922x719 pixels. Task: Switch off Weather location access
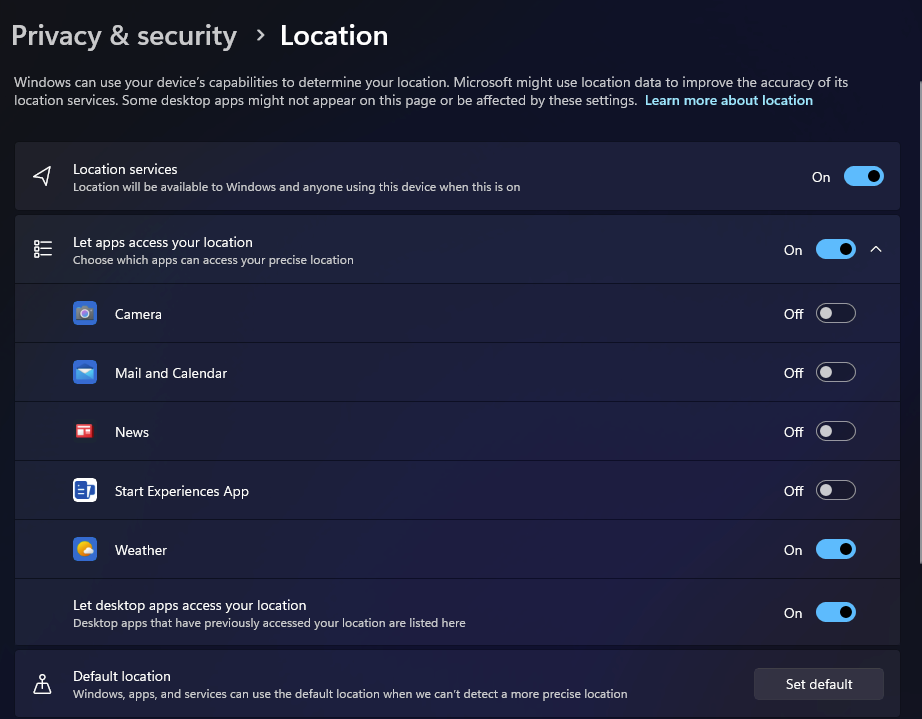point(836,549)
